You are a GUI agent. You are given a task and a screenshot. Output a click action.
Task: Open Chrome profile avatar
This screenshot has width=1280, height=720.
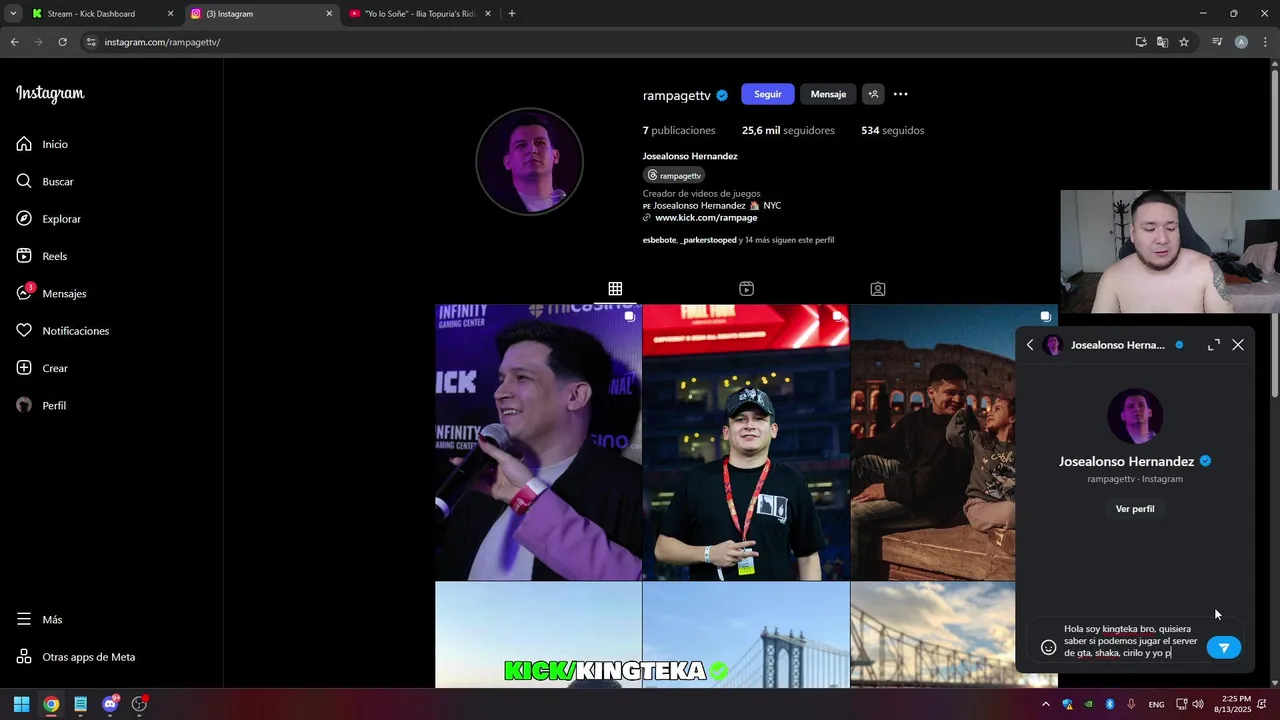(1241, 42)
